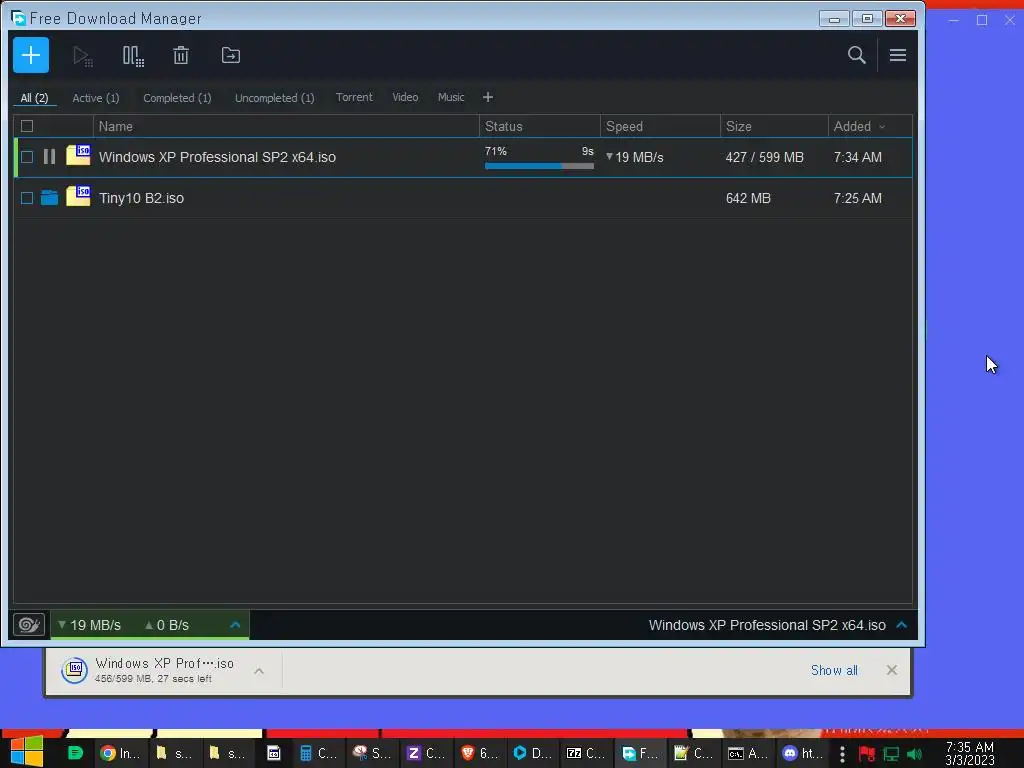Sort by the Name column header
This screenshot has width=1024, height=768.
pyautogui.click(x=286, y=126)
